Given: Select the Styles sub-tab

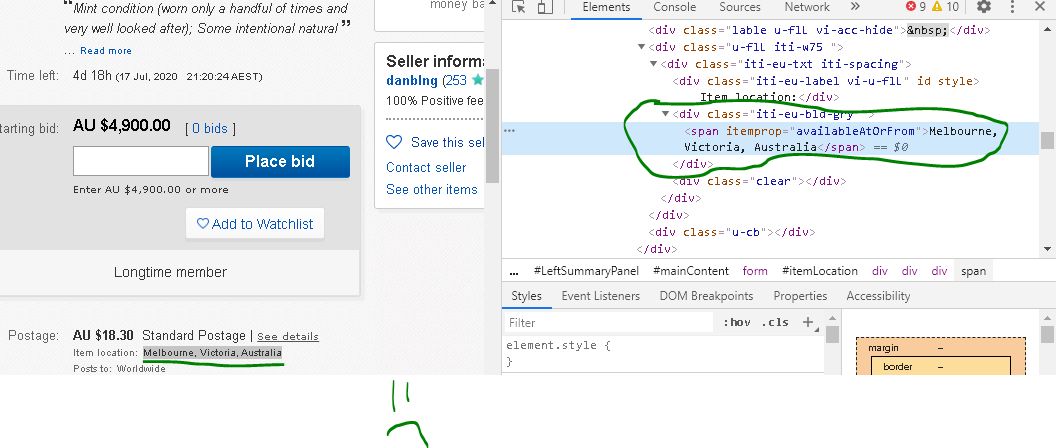Looking at the screenshot, I should pyautogui.click(x=527, y=296).
